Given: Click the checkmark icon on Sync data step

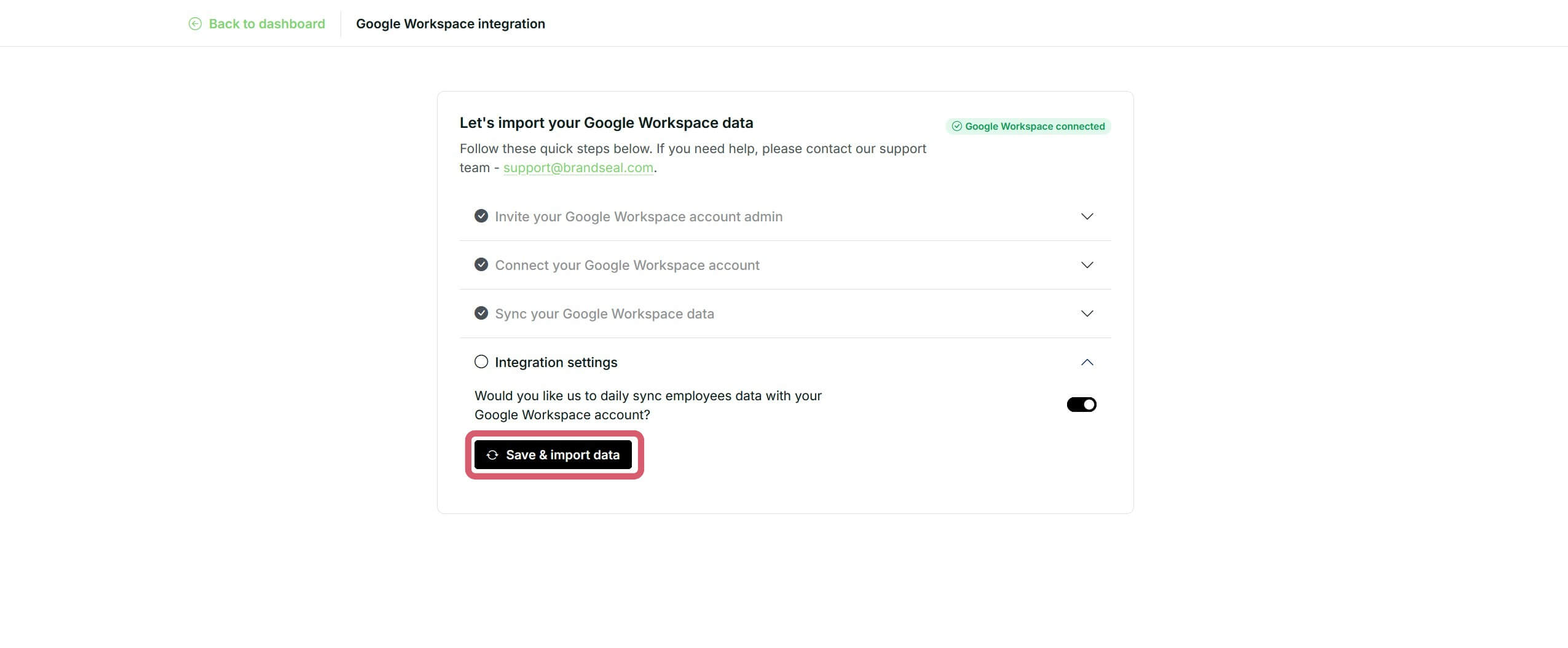Looking at the screenshot, I should click(x=481, y=314).
